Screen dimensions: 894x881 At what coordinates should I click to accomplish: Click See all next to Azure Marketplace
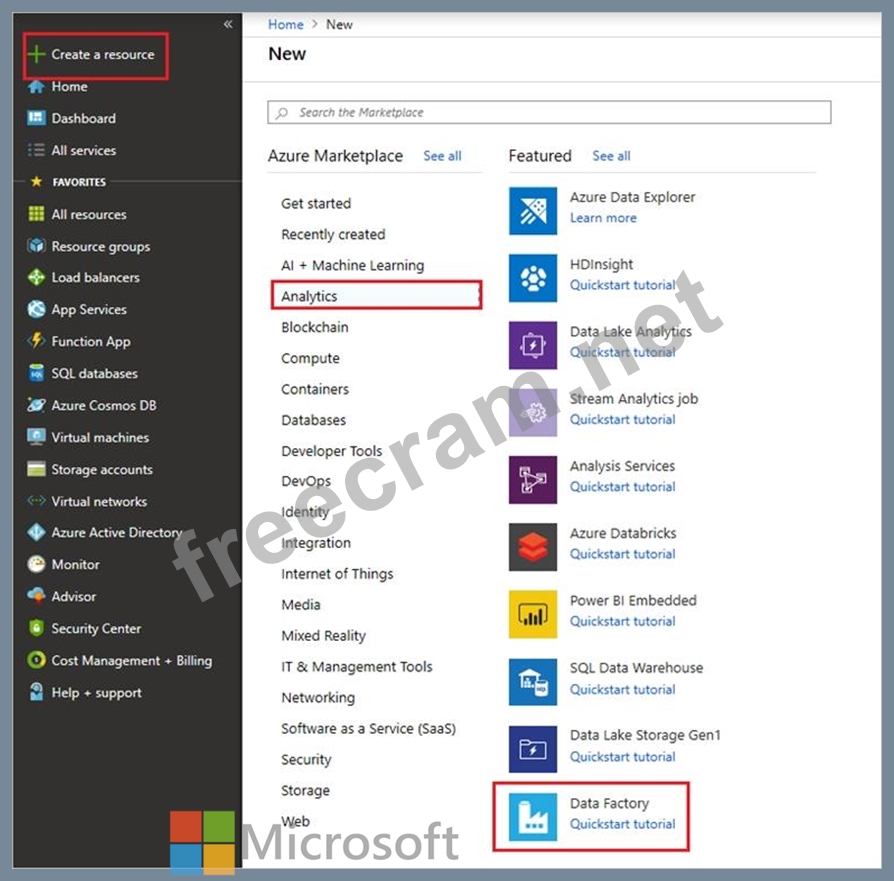(442, 156)
